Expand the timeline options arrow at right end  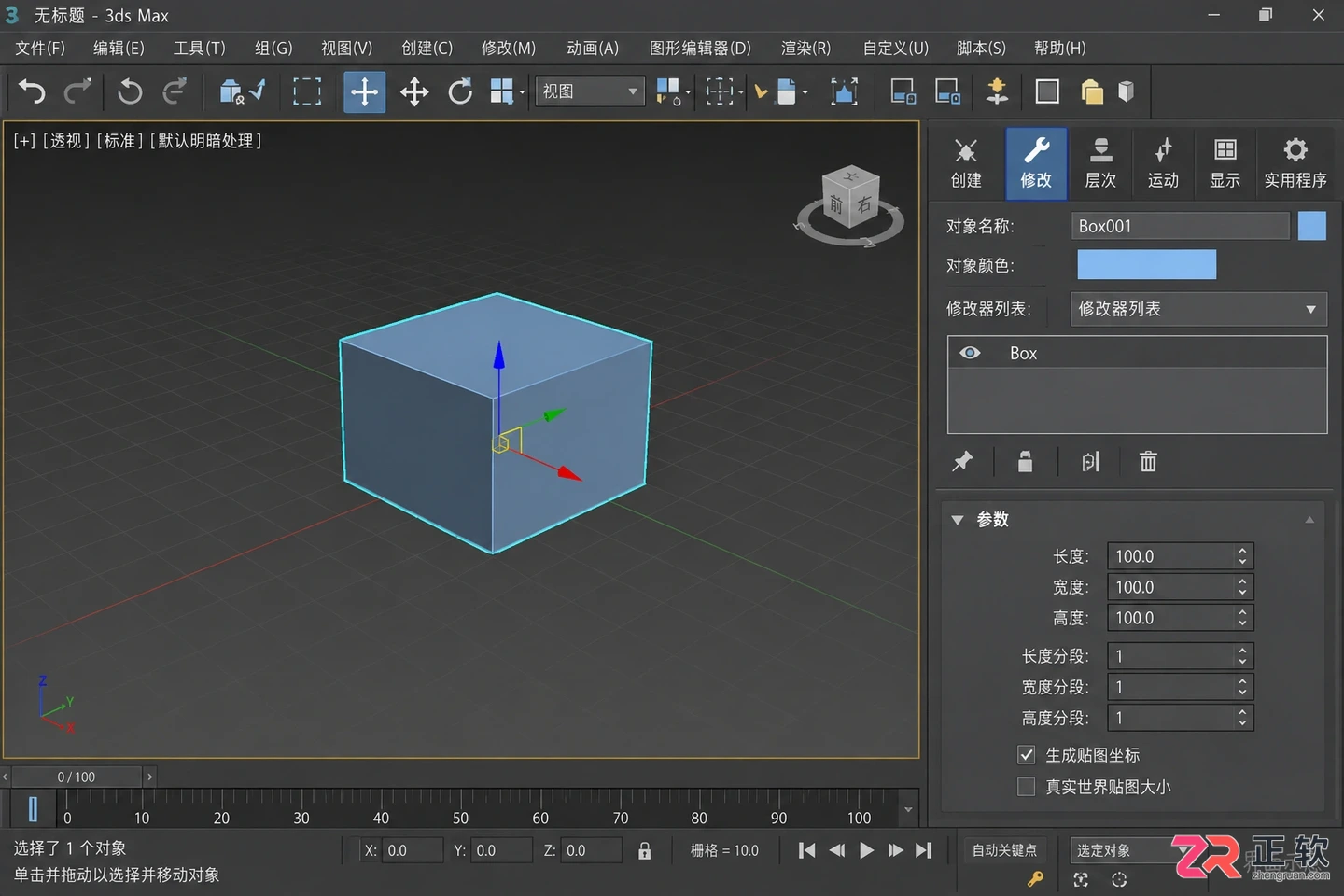tap(908, 809)
